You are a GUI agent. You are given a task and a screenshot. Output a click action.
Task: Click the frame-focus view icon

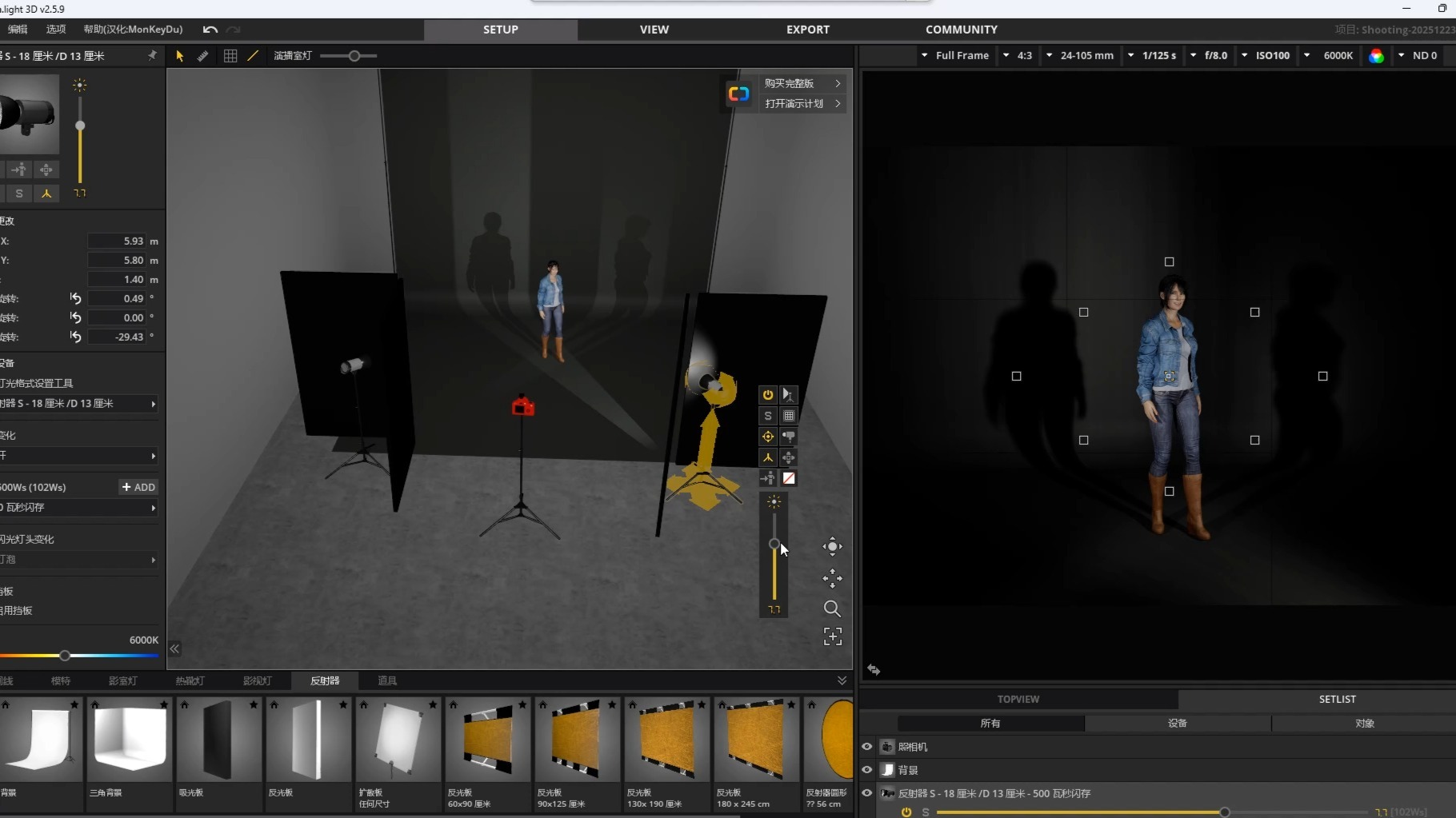pos(832,636)
